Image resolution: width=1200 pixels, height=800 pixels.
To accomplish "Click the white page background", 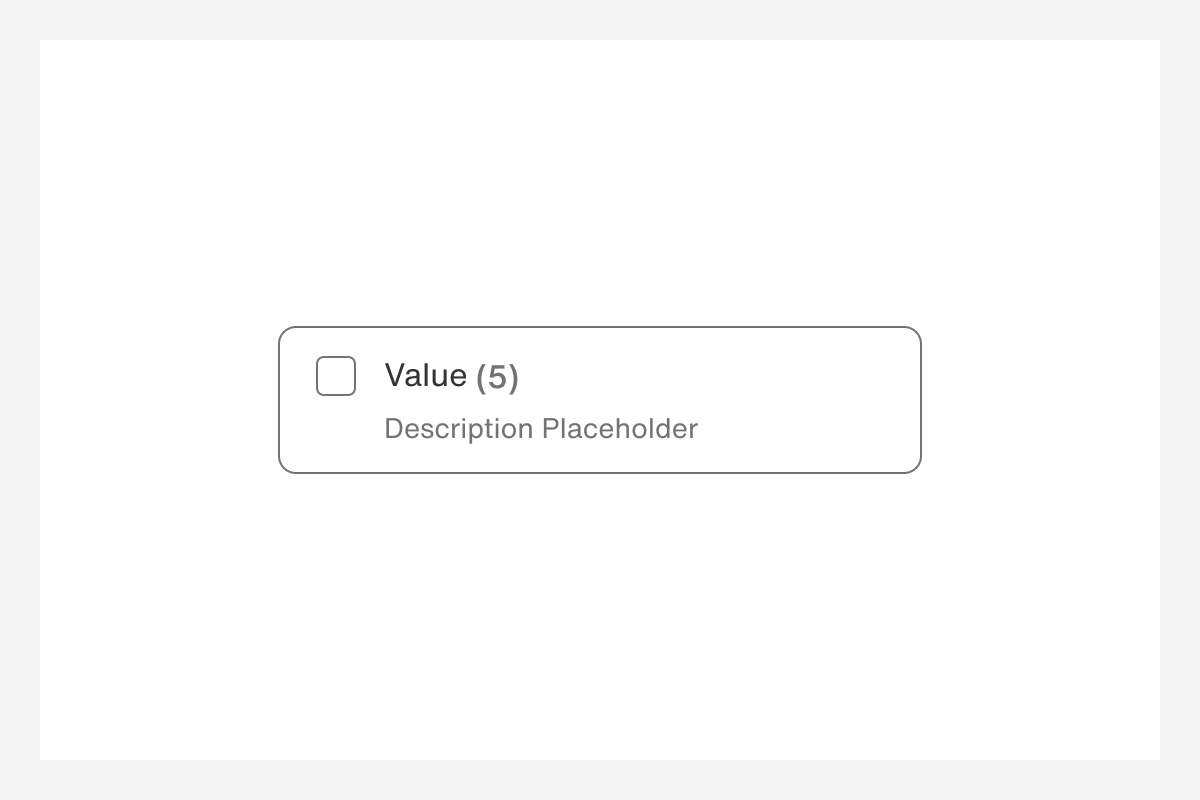I will 600,150.
